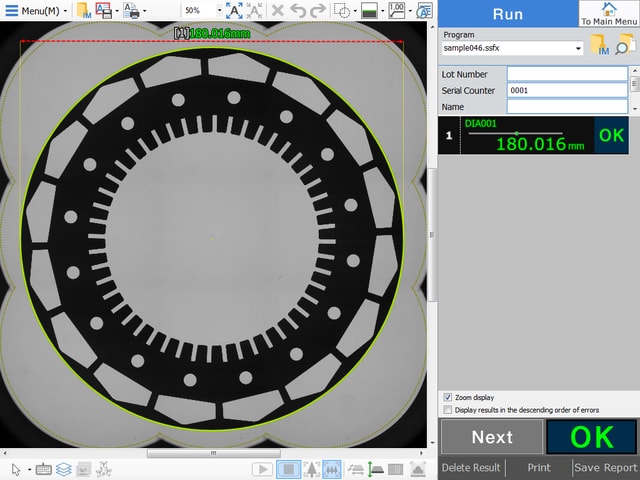The image size is (640, 480).
Task: Click the Print button in bottom bar
Action: pyautogui.click(x=539, y=468)
